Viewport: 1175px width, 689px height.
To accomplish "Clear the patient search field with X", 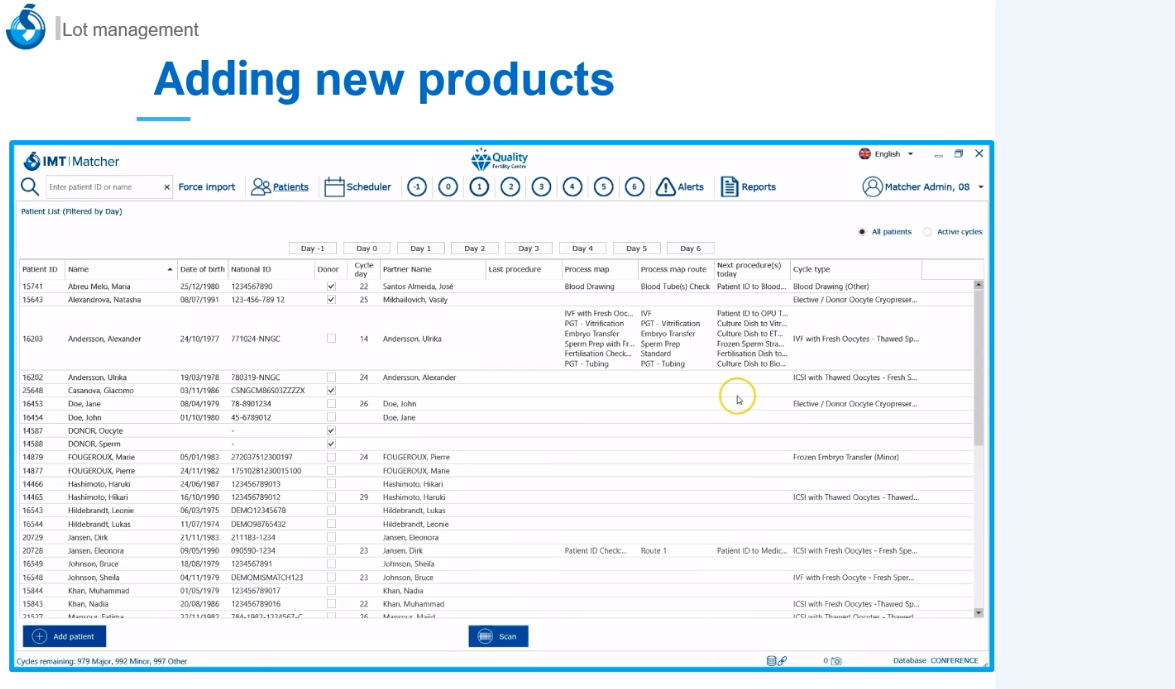I will 167,187.
